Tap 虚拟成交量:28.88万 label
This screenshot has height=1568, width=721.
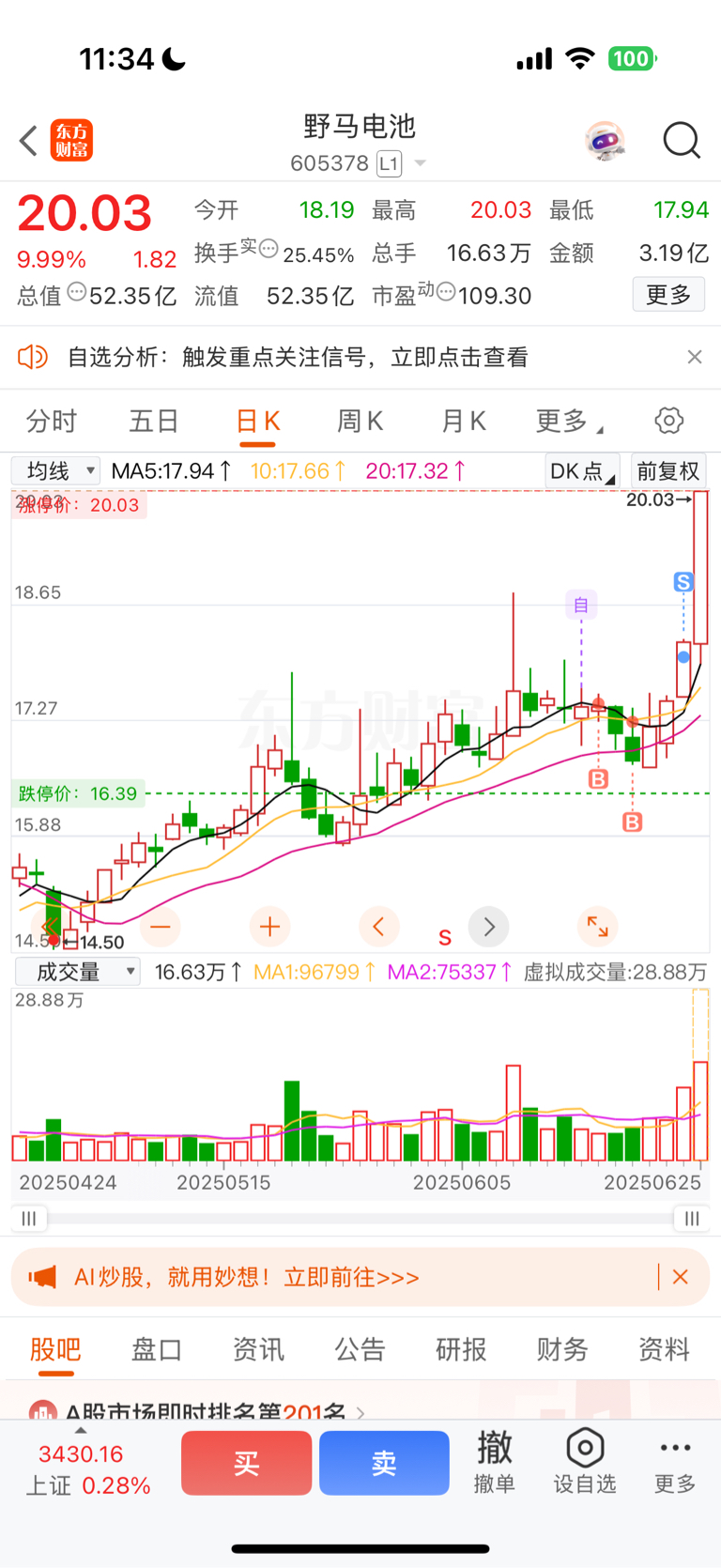615,972
